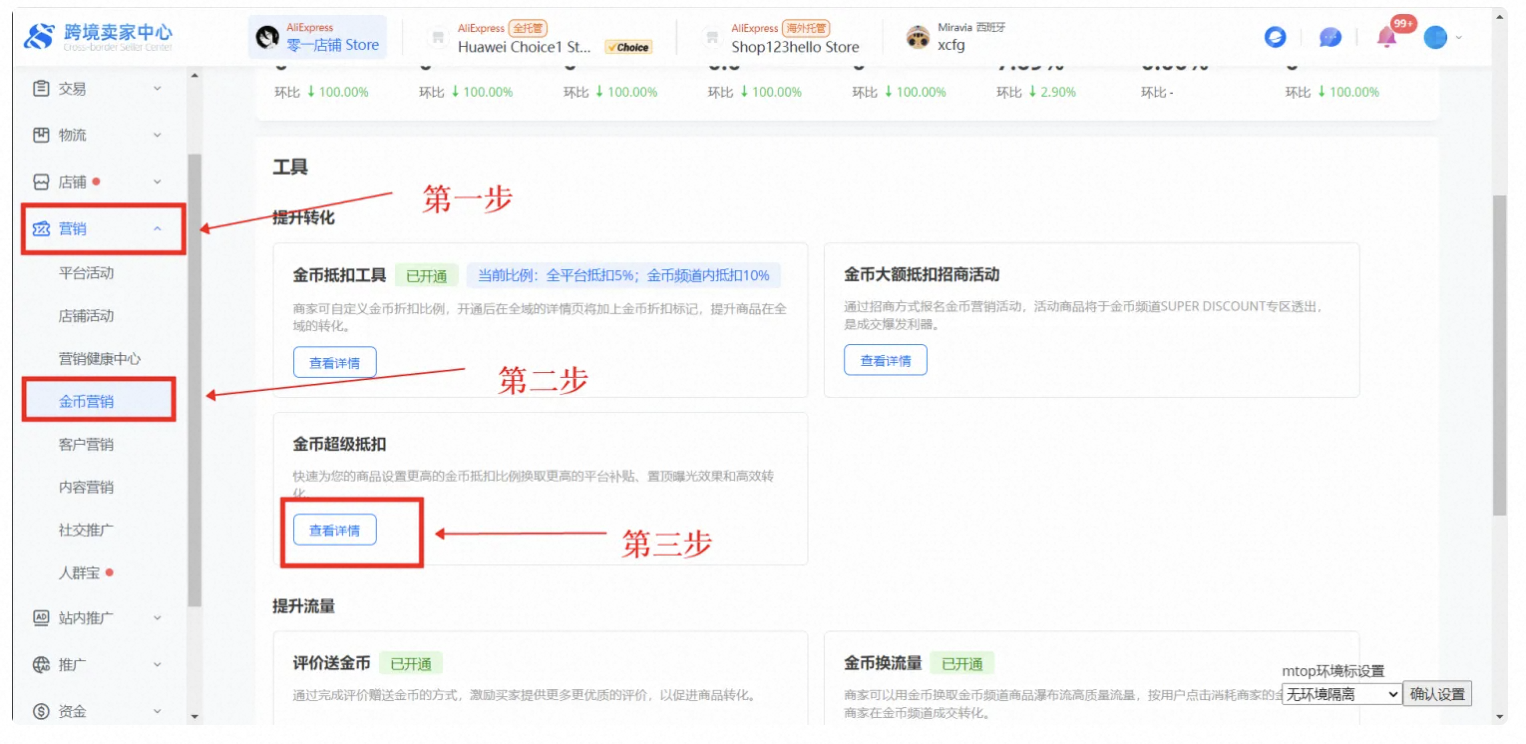Viewport: 1526px width, 744px height.
Task: Expand the 店铺 menu section
Action: coord(157,182)
